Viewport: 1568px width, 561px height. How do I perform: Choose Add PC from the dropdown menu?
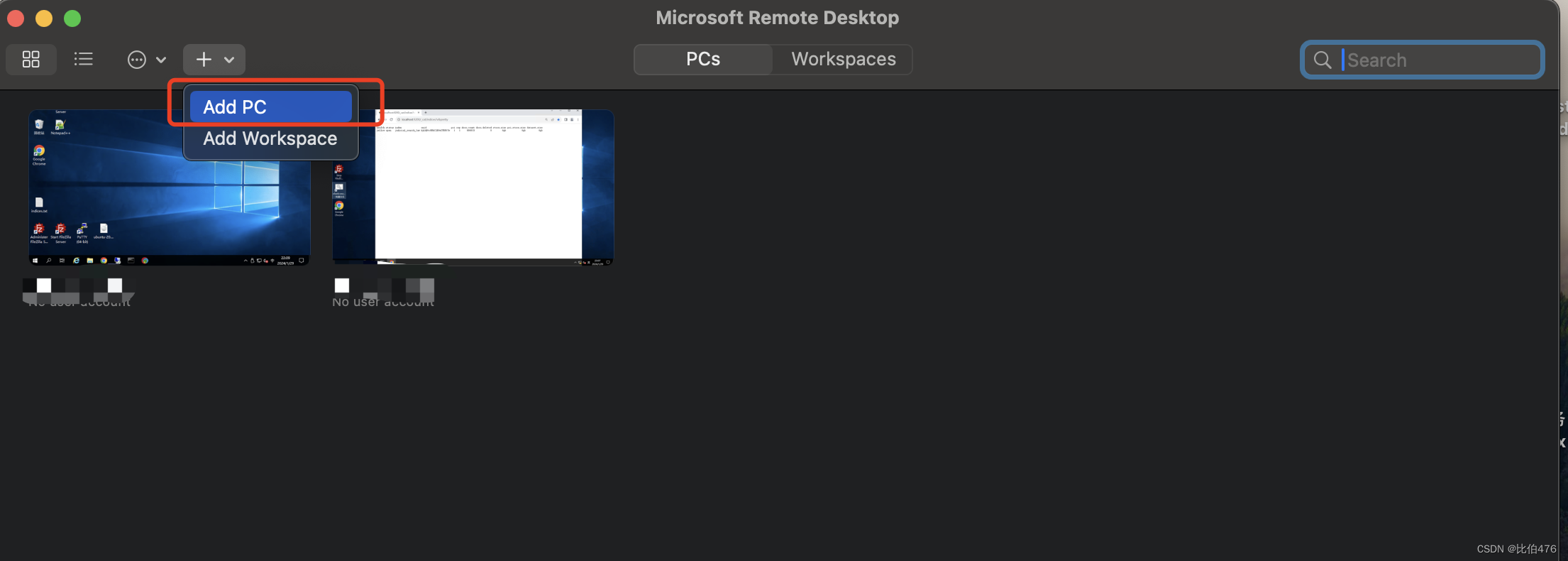(x=270, y=107)
